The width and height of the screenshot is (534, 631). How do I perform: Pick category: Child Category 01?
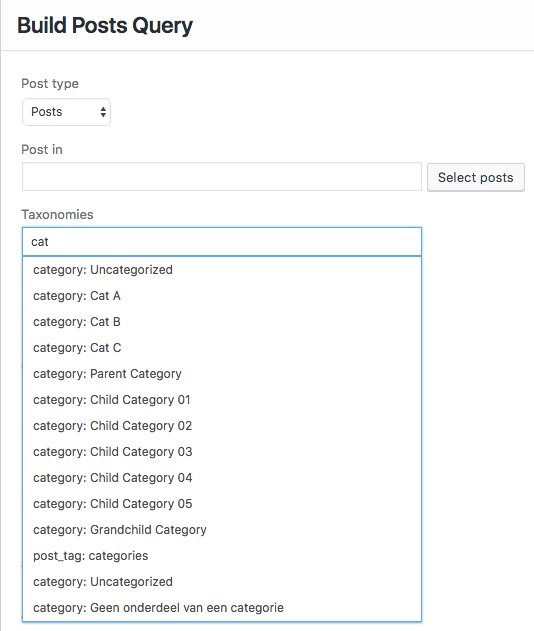222,400
